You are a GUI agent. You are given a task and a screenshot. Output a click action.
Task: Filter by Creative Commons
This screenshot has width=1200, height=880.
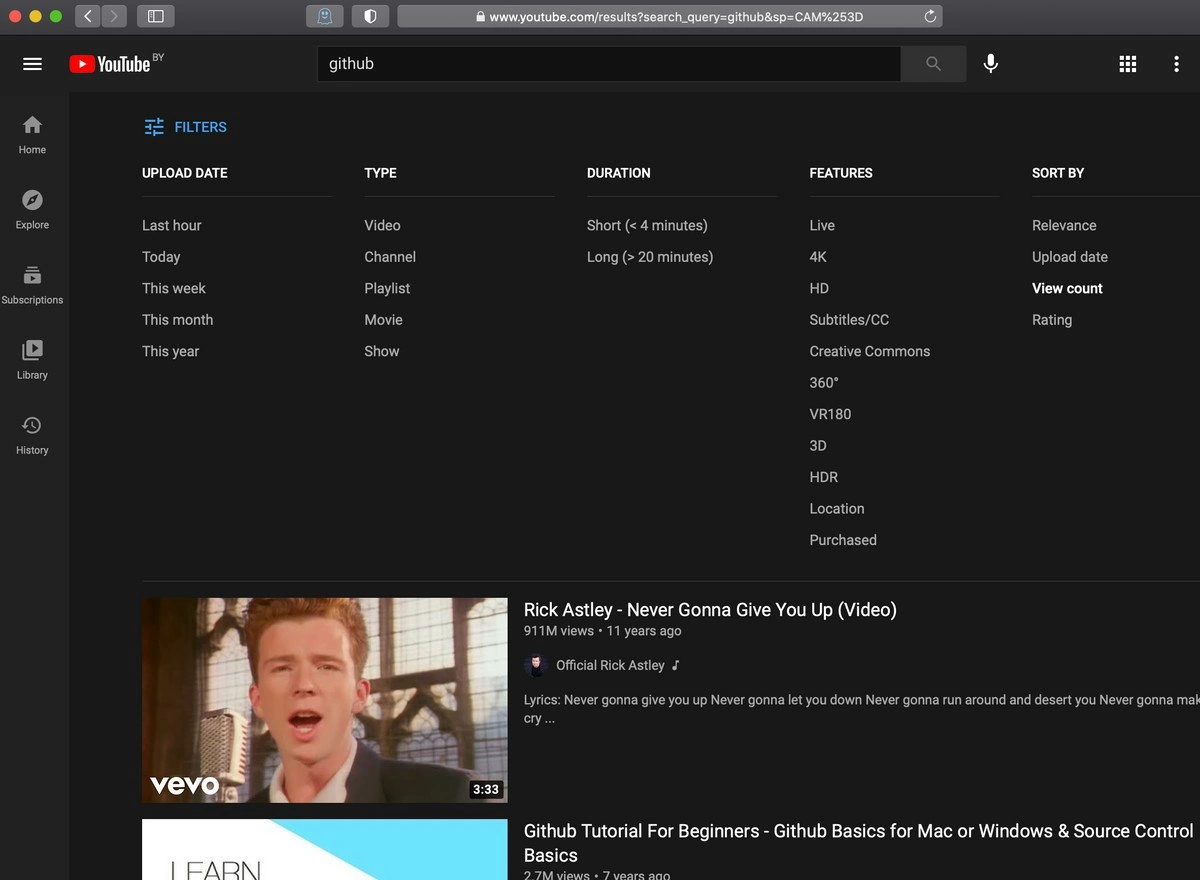coord(870,351)
